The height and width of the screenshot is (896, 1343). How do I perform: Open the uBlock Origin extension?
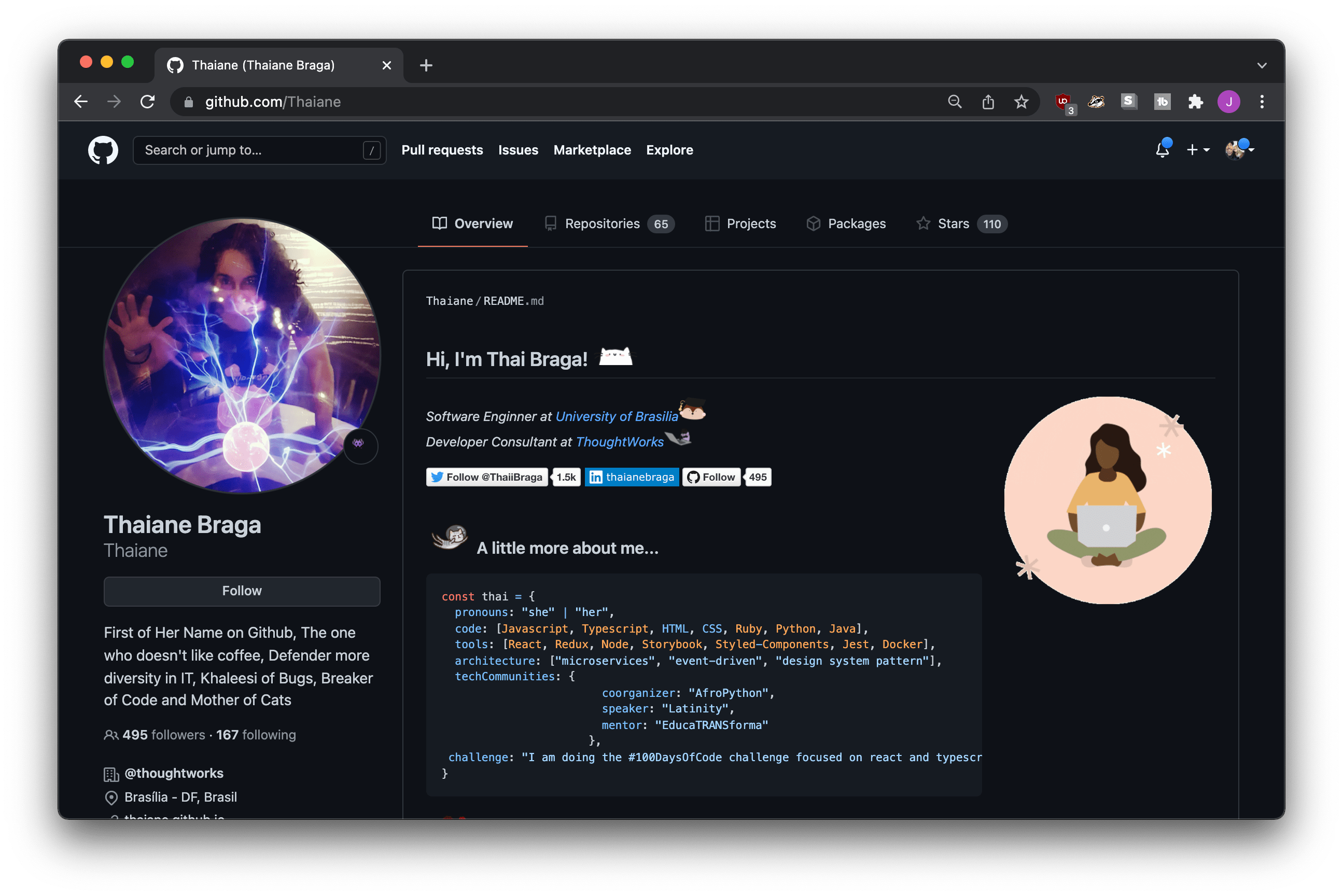[1063, 102]
